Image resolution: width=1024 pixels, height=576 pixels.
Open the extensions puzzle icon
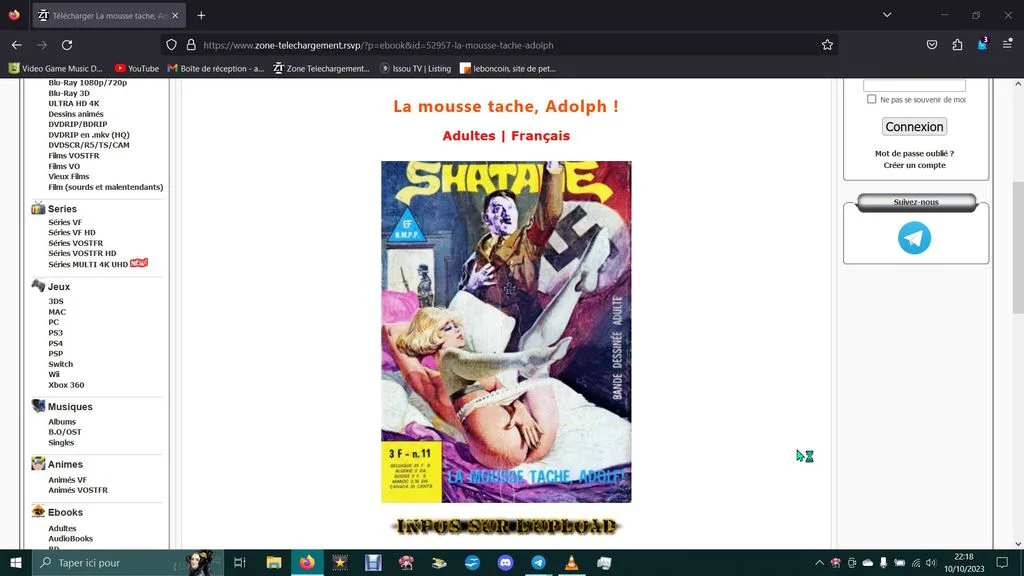(x=957, y=45)
